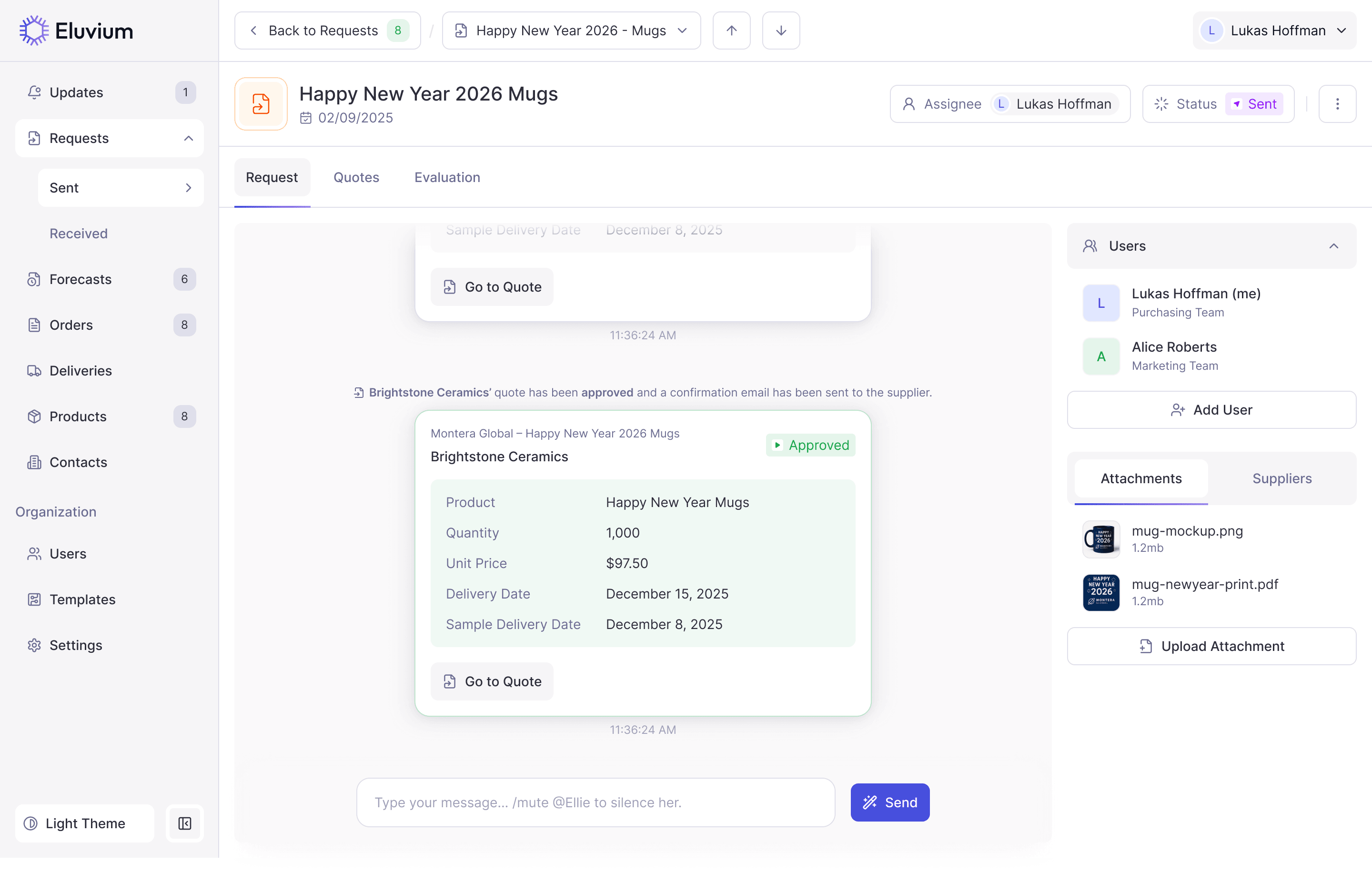Click the Go to Quote button on approved quote
The width and height of the screenshot is (1372, 873).
click(x=492, y=681)
